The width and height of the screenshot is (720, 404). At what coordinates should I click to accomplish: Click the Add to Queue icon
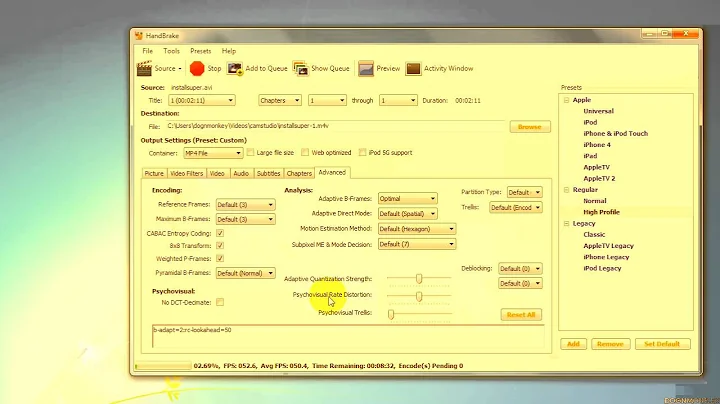(235, 68)
